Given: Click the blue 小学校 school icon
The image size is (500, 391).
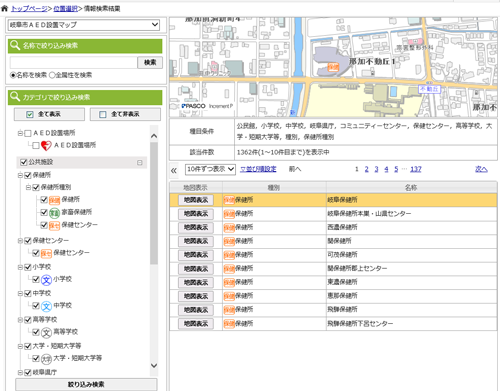Looking at the screenshot, I should [x=46, y=280].
